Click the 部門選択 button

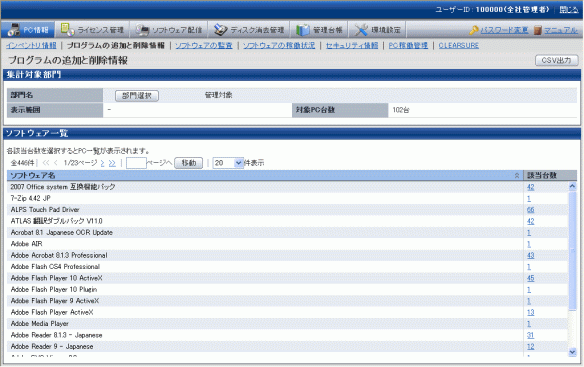point(137,96)
